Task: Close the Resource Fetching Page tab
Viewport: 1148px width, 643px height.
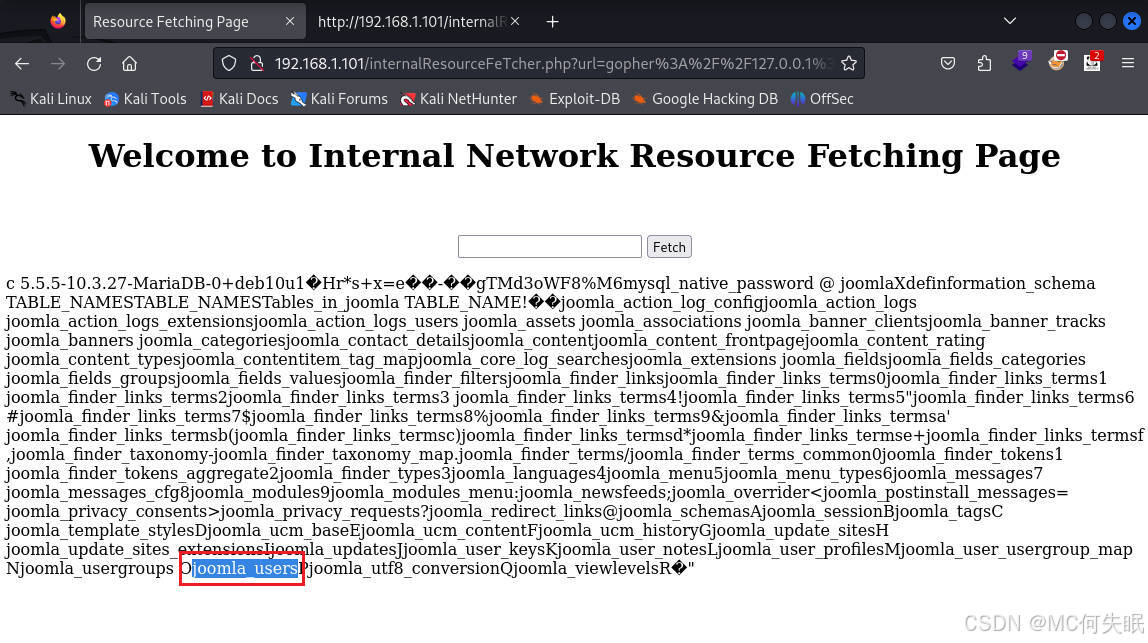Action: coord(290,21)
